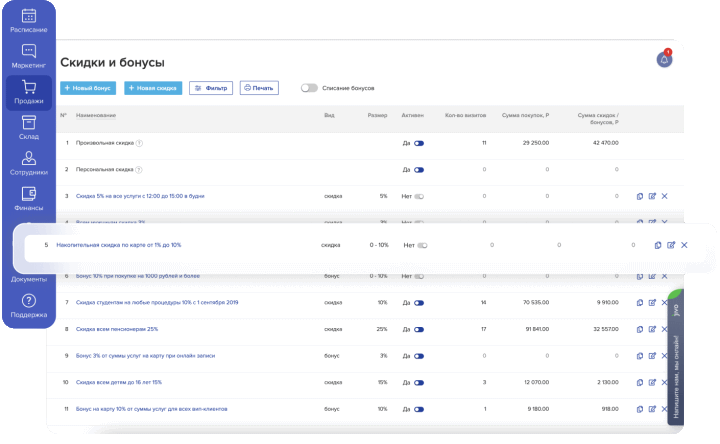Click the edit icon for discount row 5
Viewport: 720px width, 444px height.
point(671,245)
